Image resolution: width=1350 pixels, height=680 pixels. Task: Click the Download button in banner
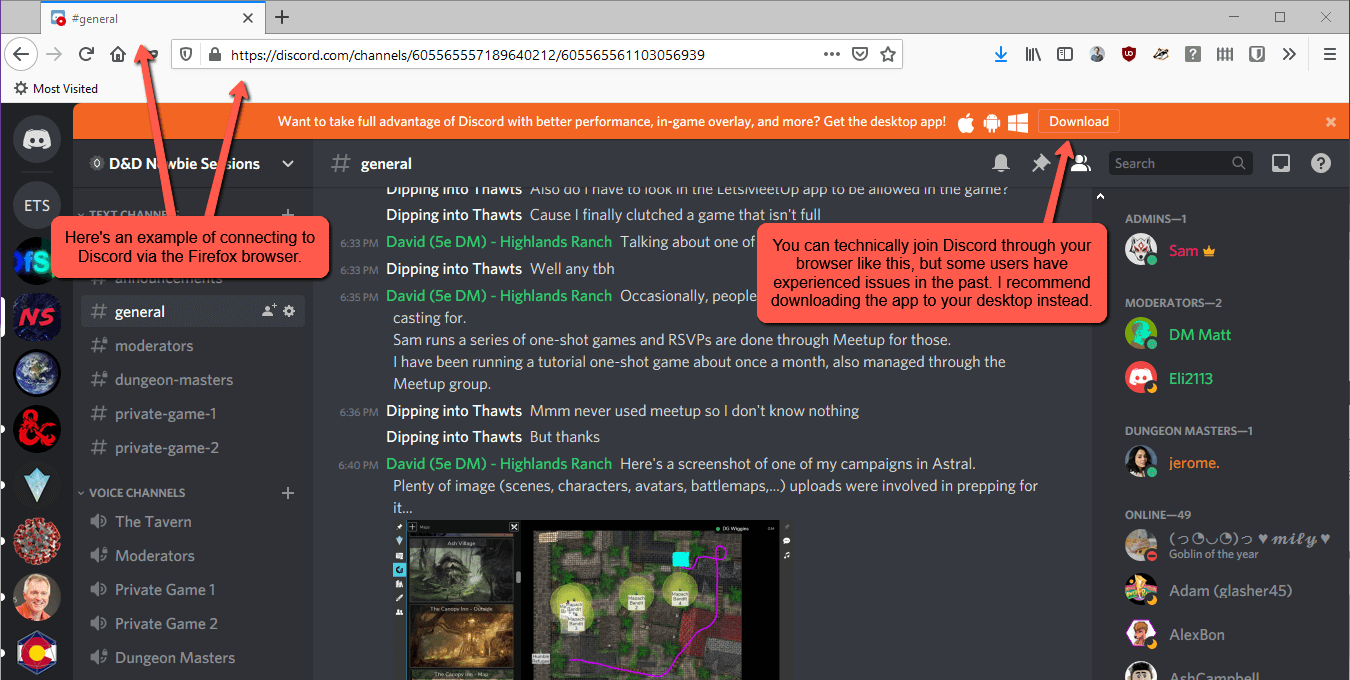click(1079, 122)
